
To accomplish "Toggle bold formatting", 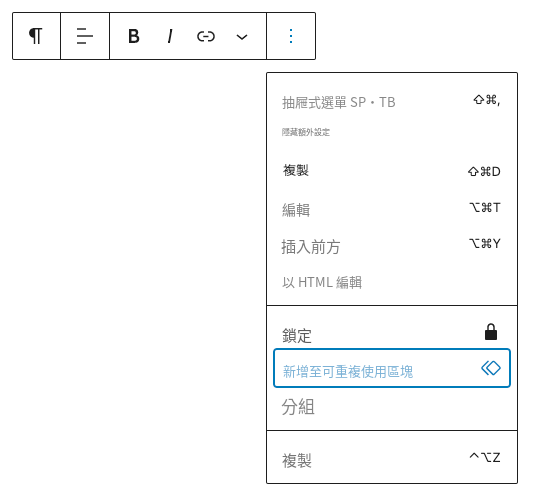I will pos(134,36).
